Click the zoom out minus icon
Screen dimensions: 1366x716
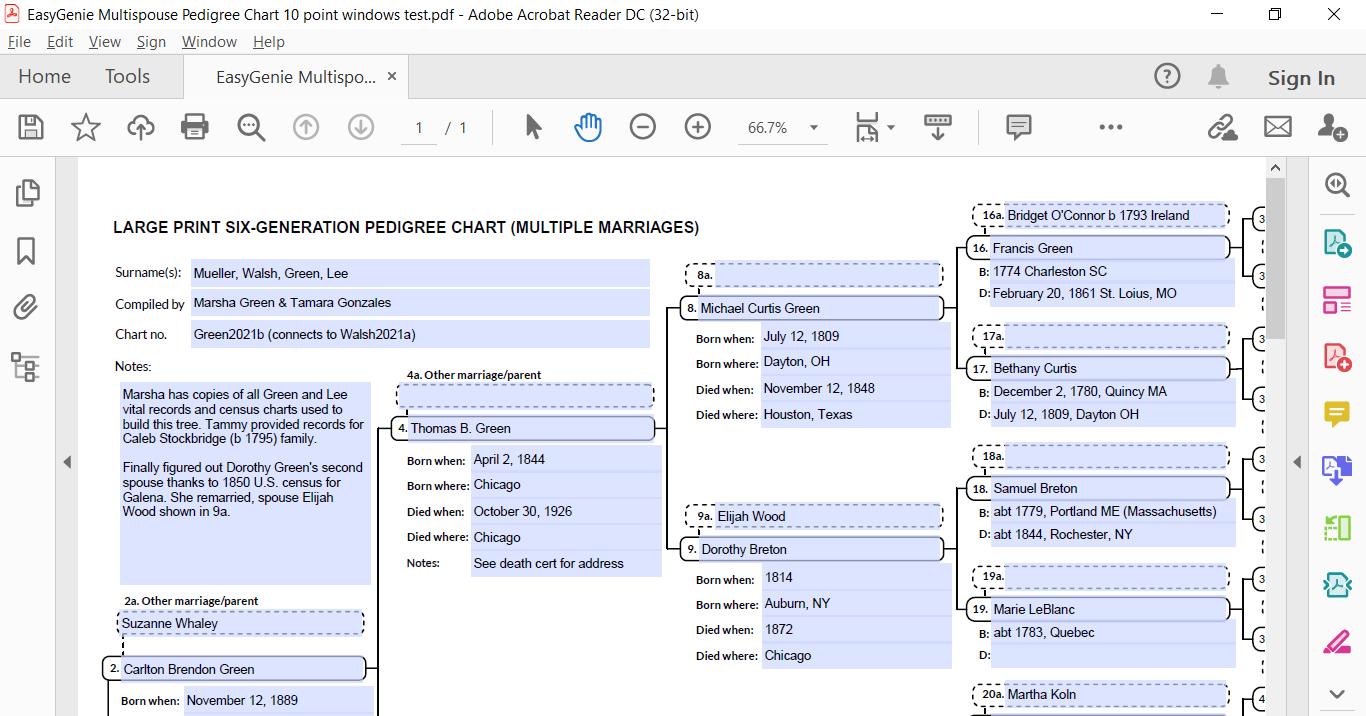tap(642, 127)
